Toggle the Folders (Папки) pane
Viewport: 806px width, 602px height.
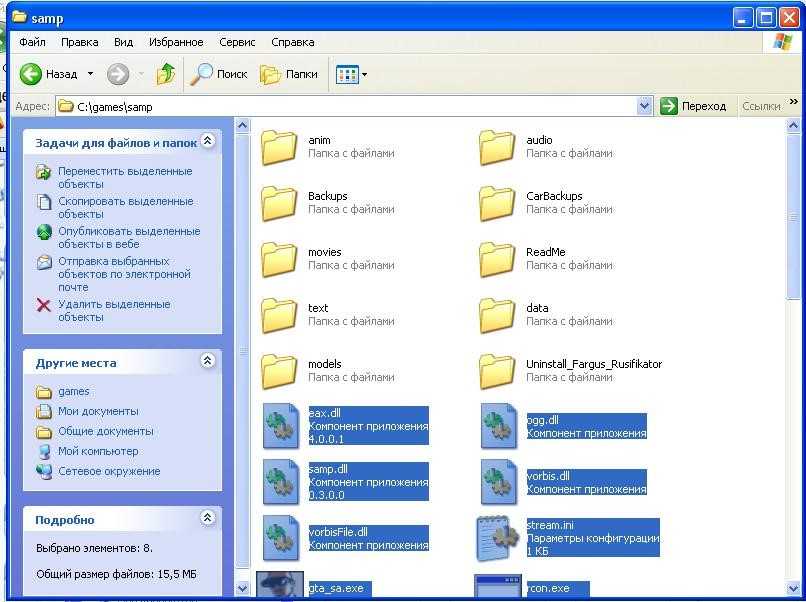pyautogui.click(x=289, y=74)
